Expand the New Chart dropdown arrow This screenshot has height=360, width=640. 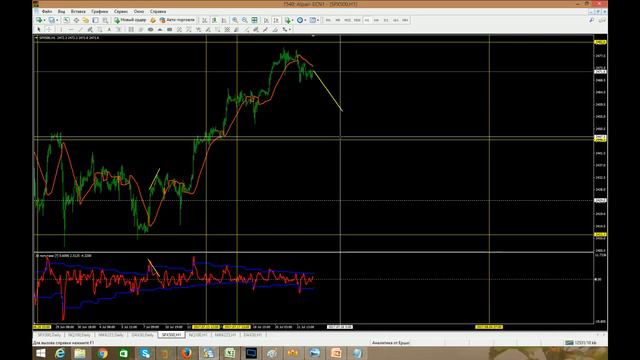click(x=44, y=20)
